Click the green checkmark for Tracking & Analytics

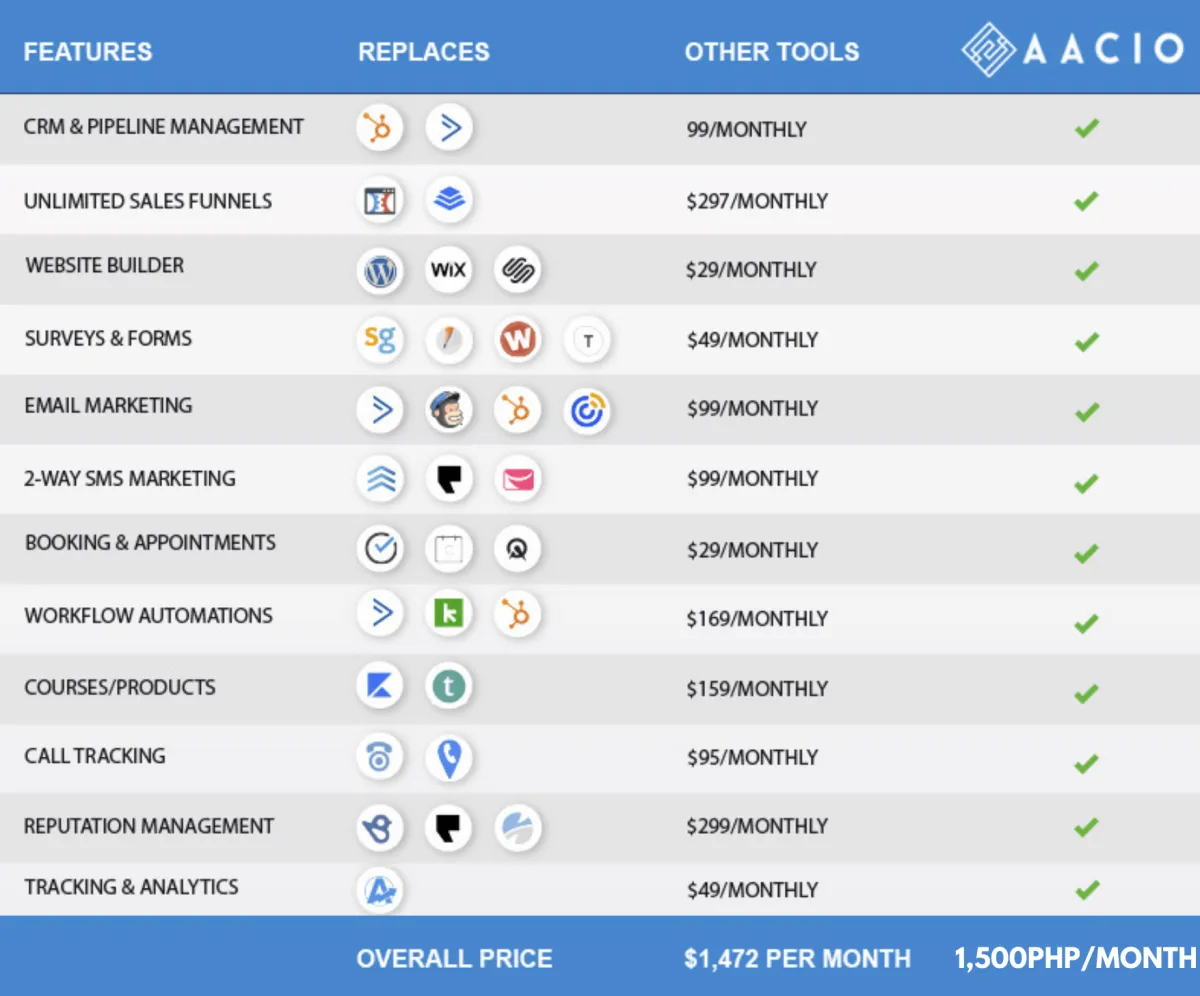pos(1087,889)
